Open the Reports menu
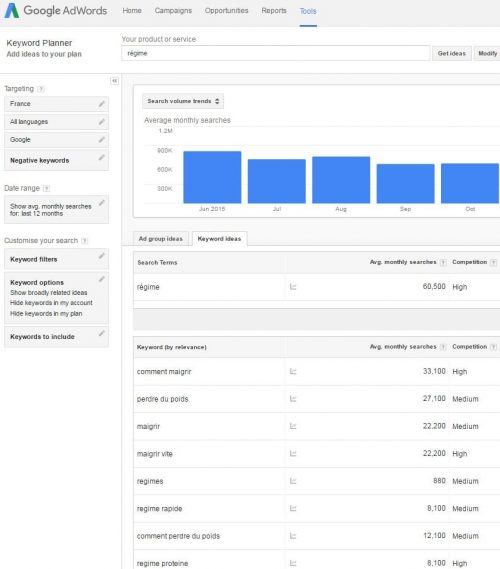The image size is (500, 569). point(274,11)
